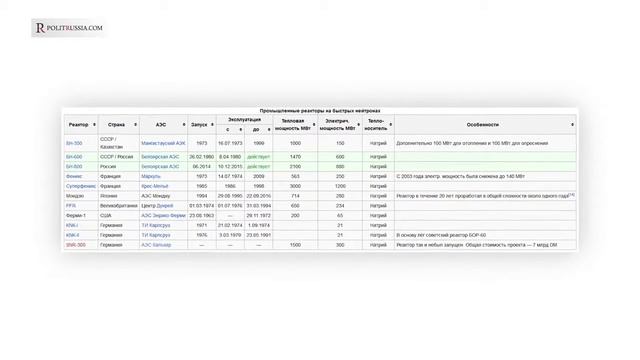
Task: Open Белоярская АЭС link in БН-600 row
Action: tap(160, 157)
